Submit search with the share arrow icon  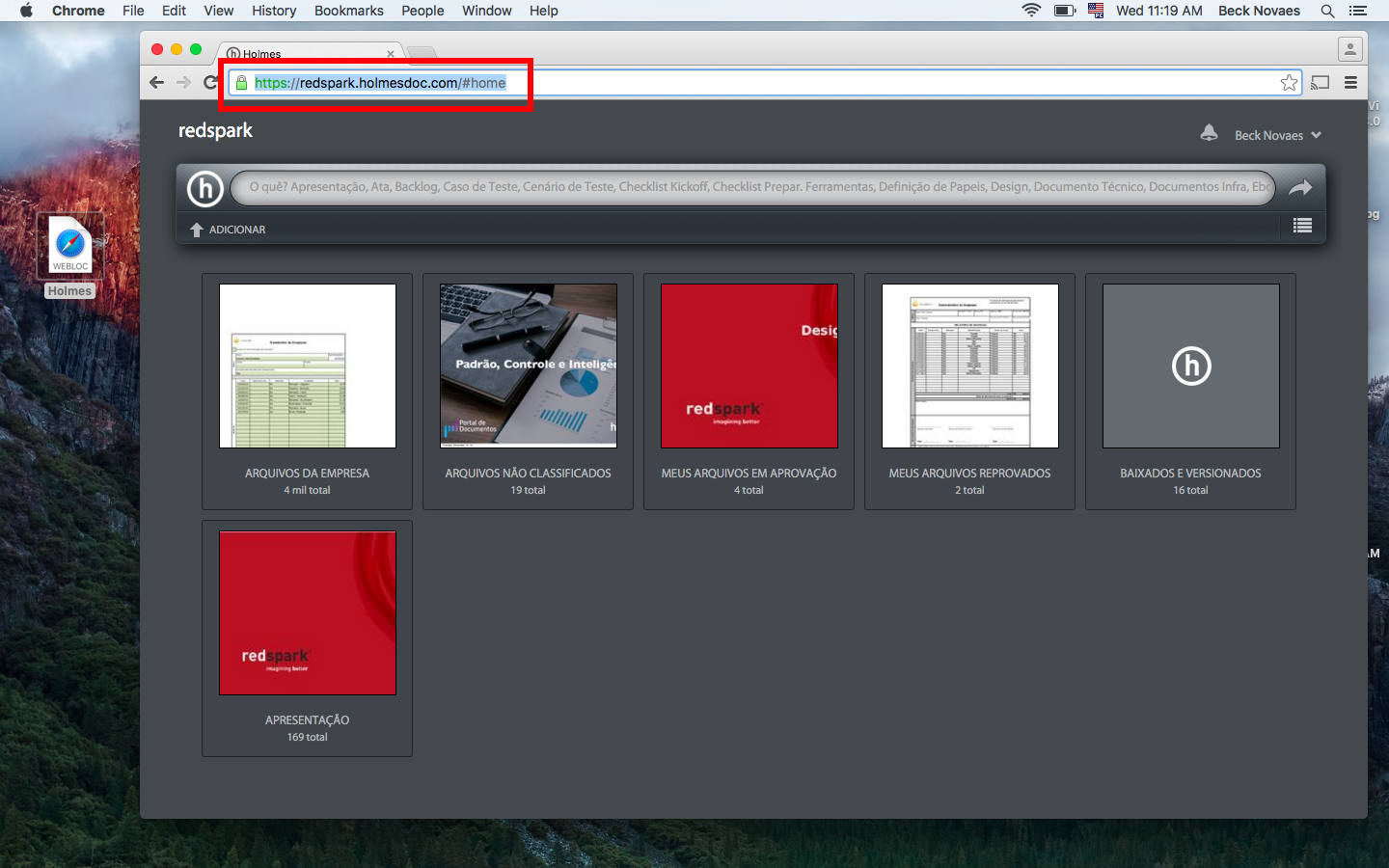(1300, 188)
